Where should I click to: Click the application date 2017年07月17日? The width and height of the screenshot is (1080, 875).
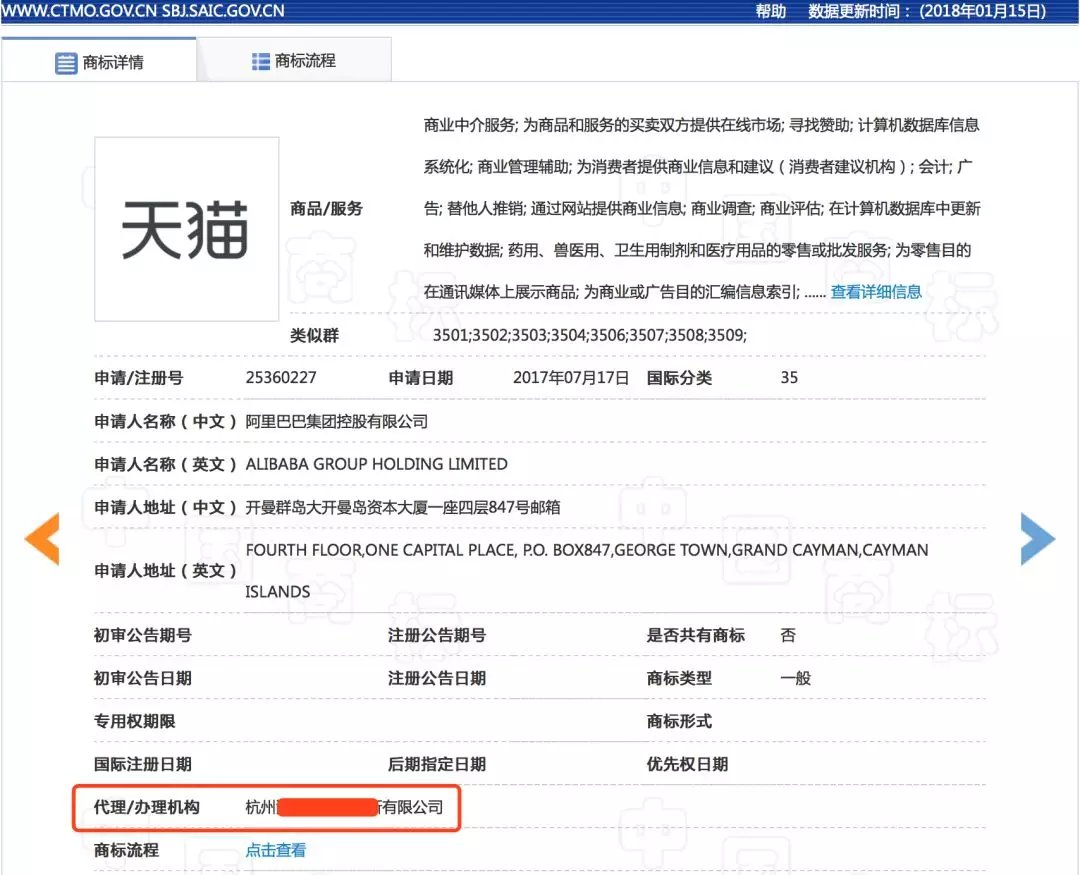coord(571,378)
